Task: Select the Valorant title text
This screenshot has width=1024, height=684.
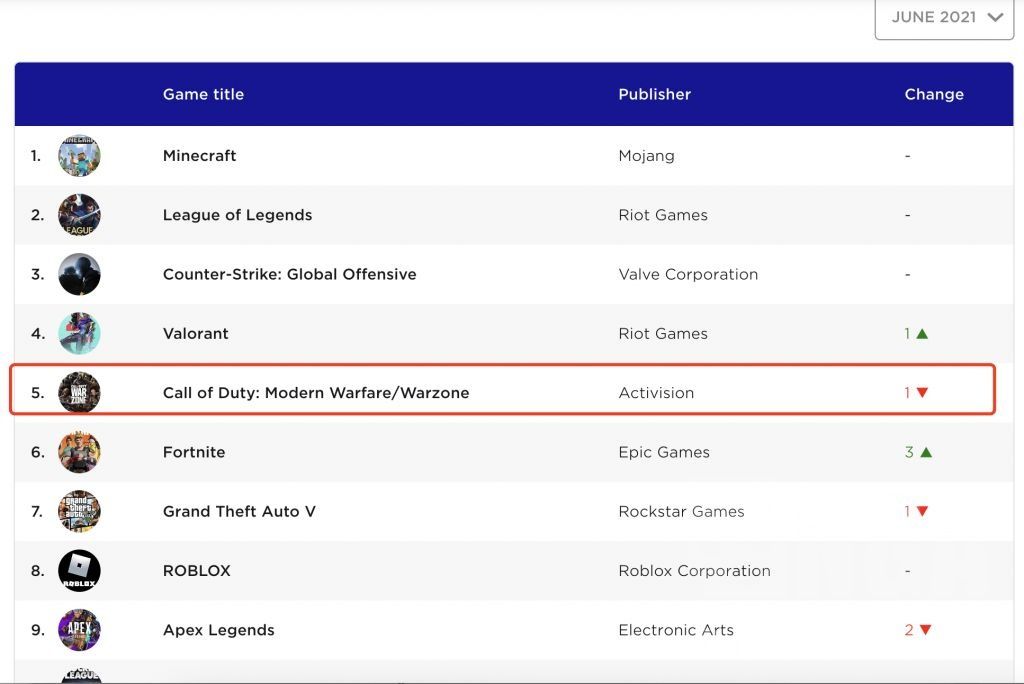Action: click(195, 333)
